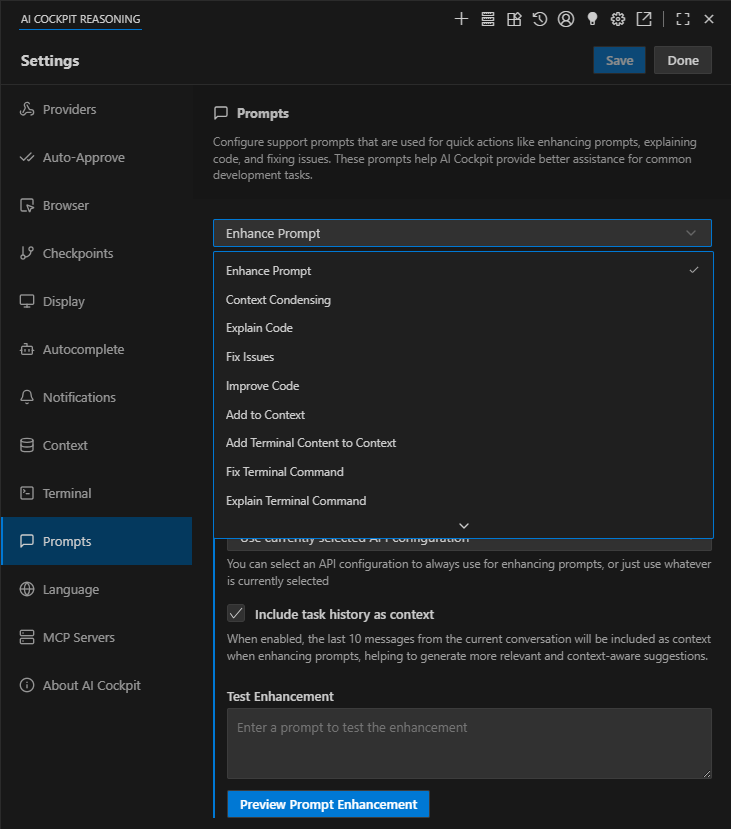Image resolution: width=731 pixels, height=829 pixels.
Task: Open AI Cockpit in a new editor tab
Action: [x=644, y=18]
